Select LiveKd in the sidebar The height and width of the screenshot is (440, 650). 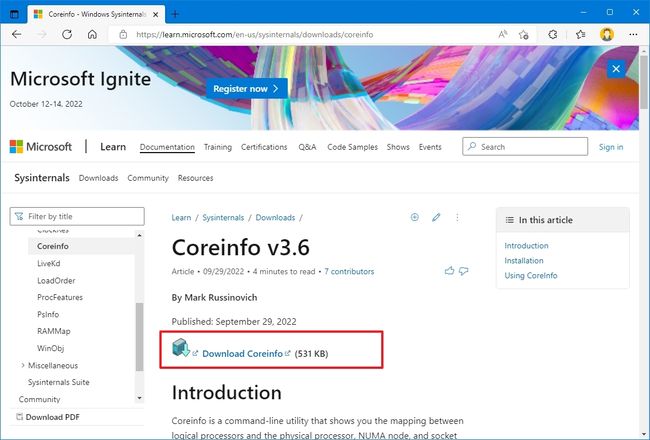point(49,263)
